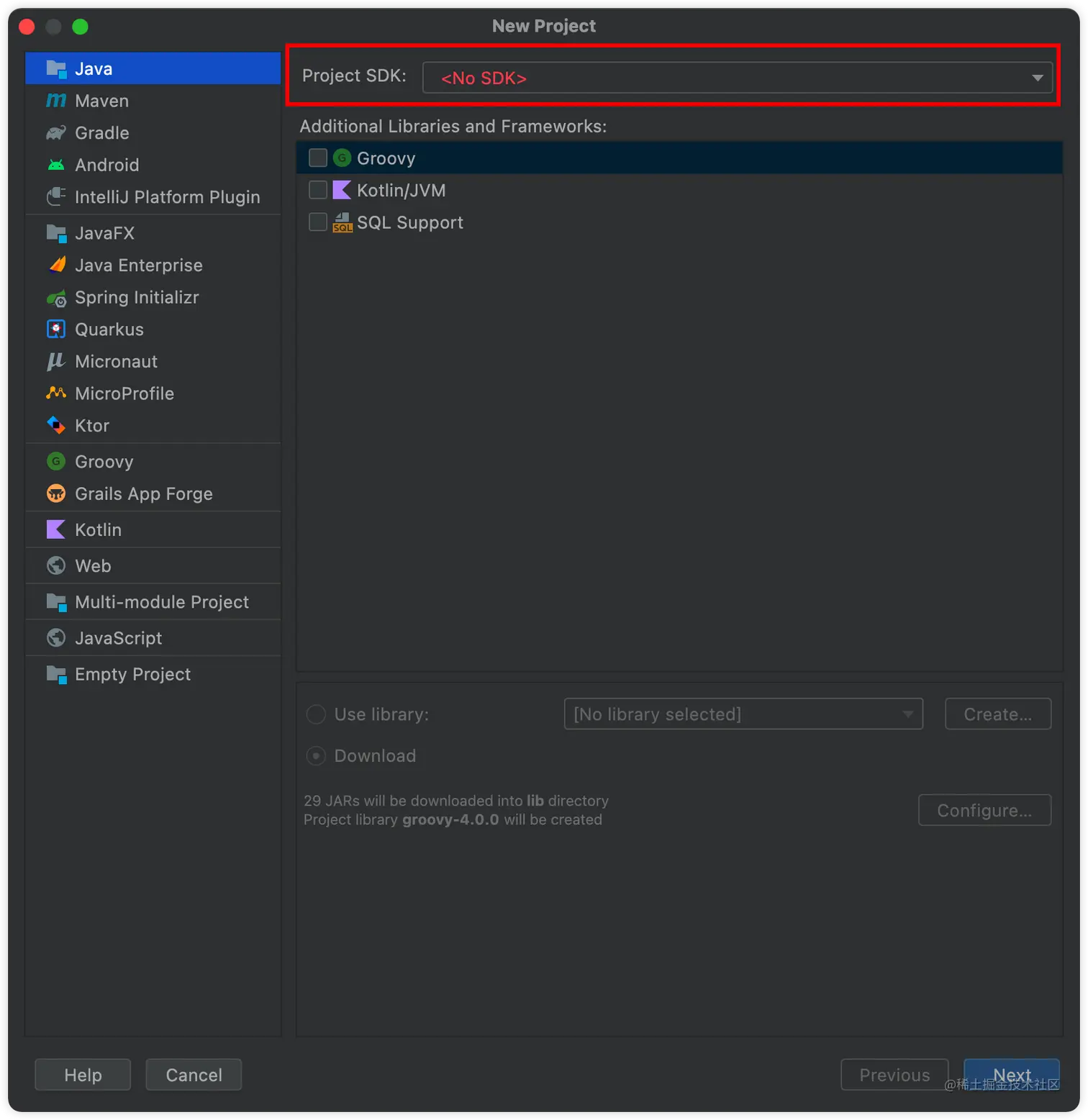Viewport: 1088px width, 1120px height.
Task: Click the Android label in sidebar
Action: pos(107,165)
